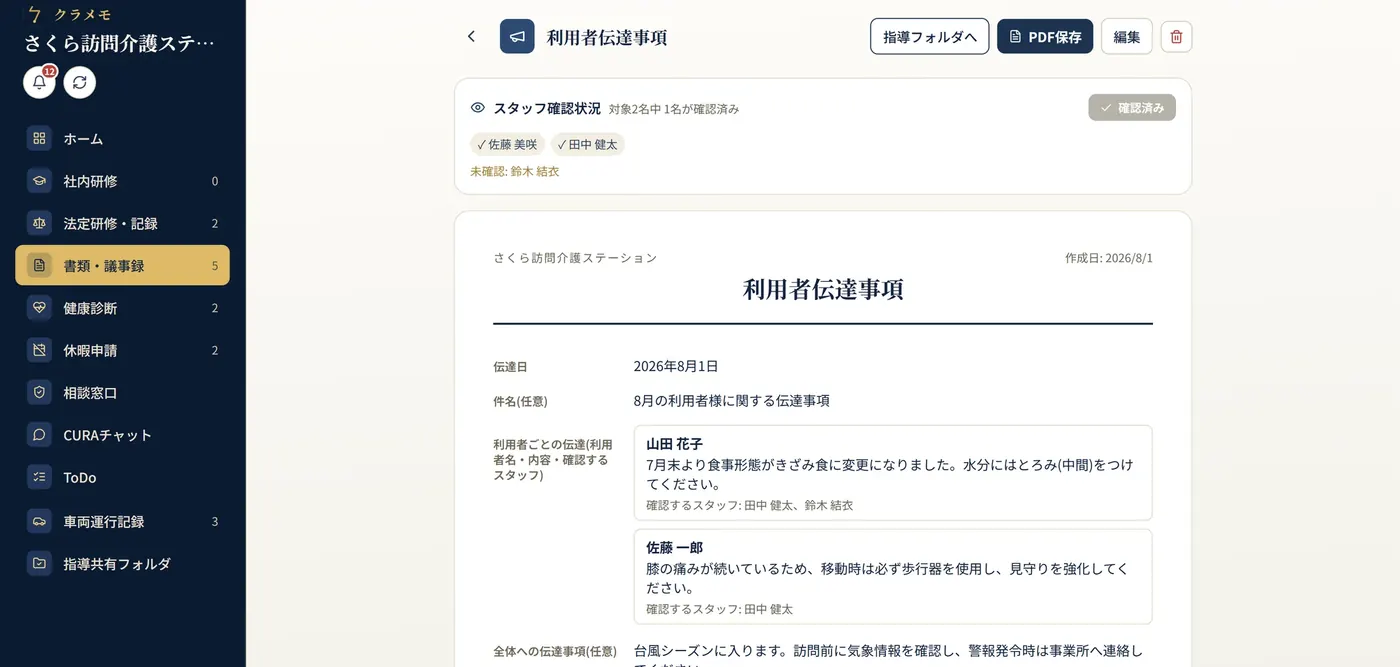Image resolution: width=1400 pixels, height=667 pixels.
Task: Click the 山田 花子 message card
Action: (x=893, y=473)
